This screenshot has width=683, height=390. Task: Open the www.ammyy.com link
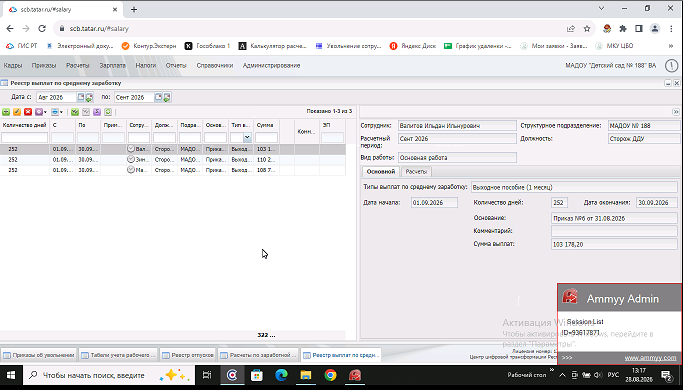point(650,358)
